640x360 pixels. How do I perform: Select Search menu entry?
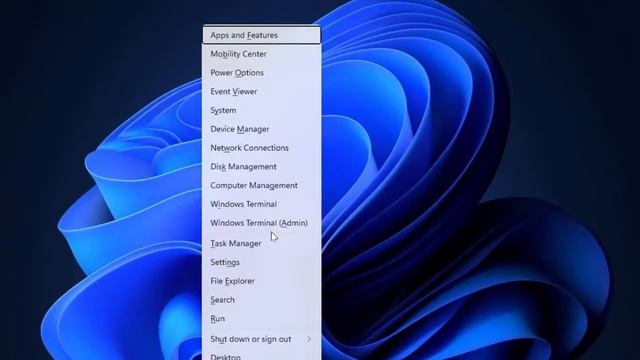click(x=262, y=300)
